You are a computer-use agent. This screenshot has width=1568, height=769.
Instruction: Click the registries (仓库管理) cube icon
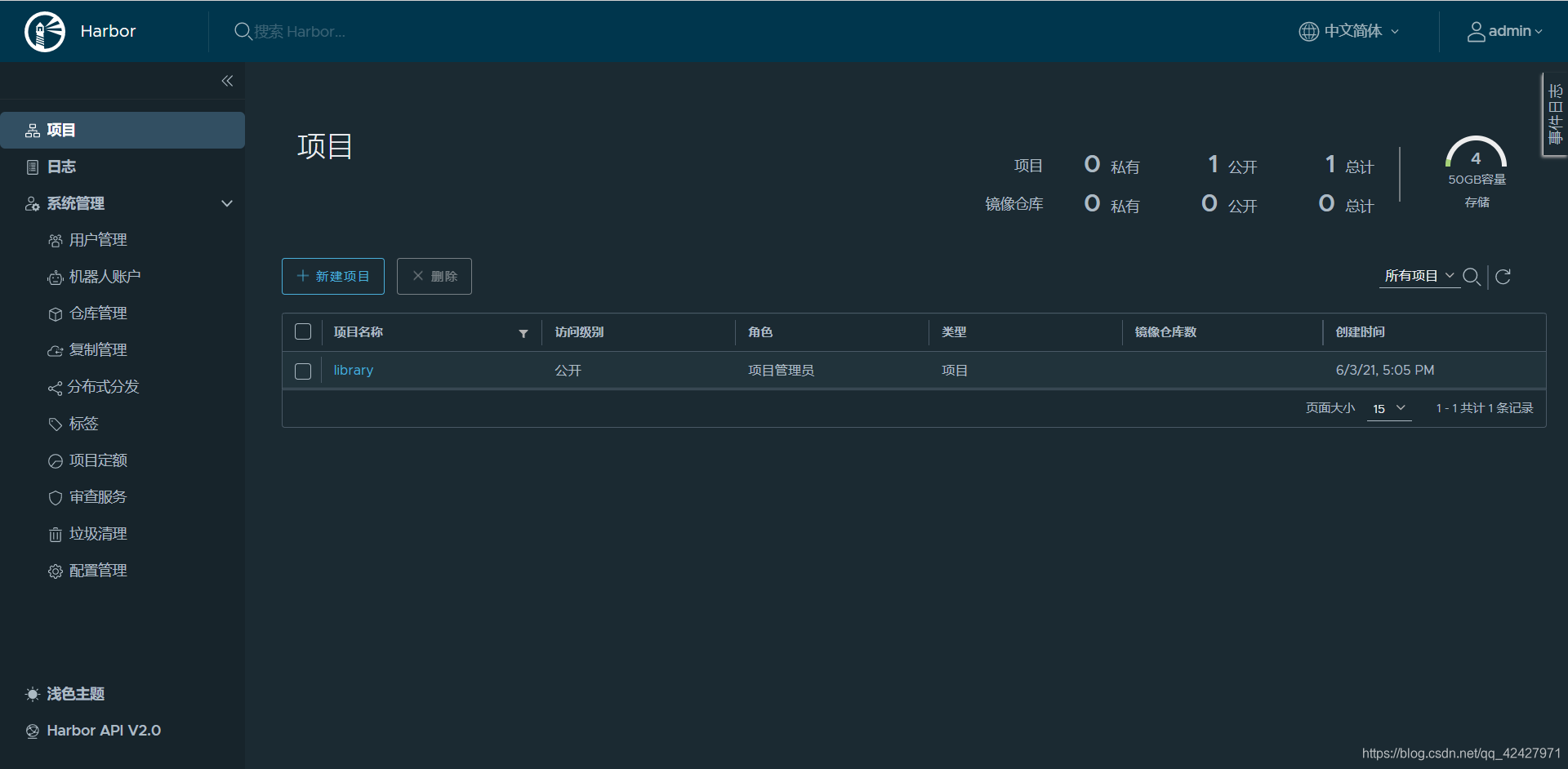[55, 314]
